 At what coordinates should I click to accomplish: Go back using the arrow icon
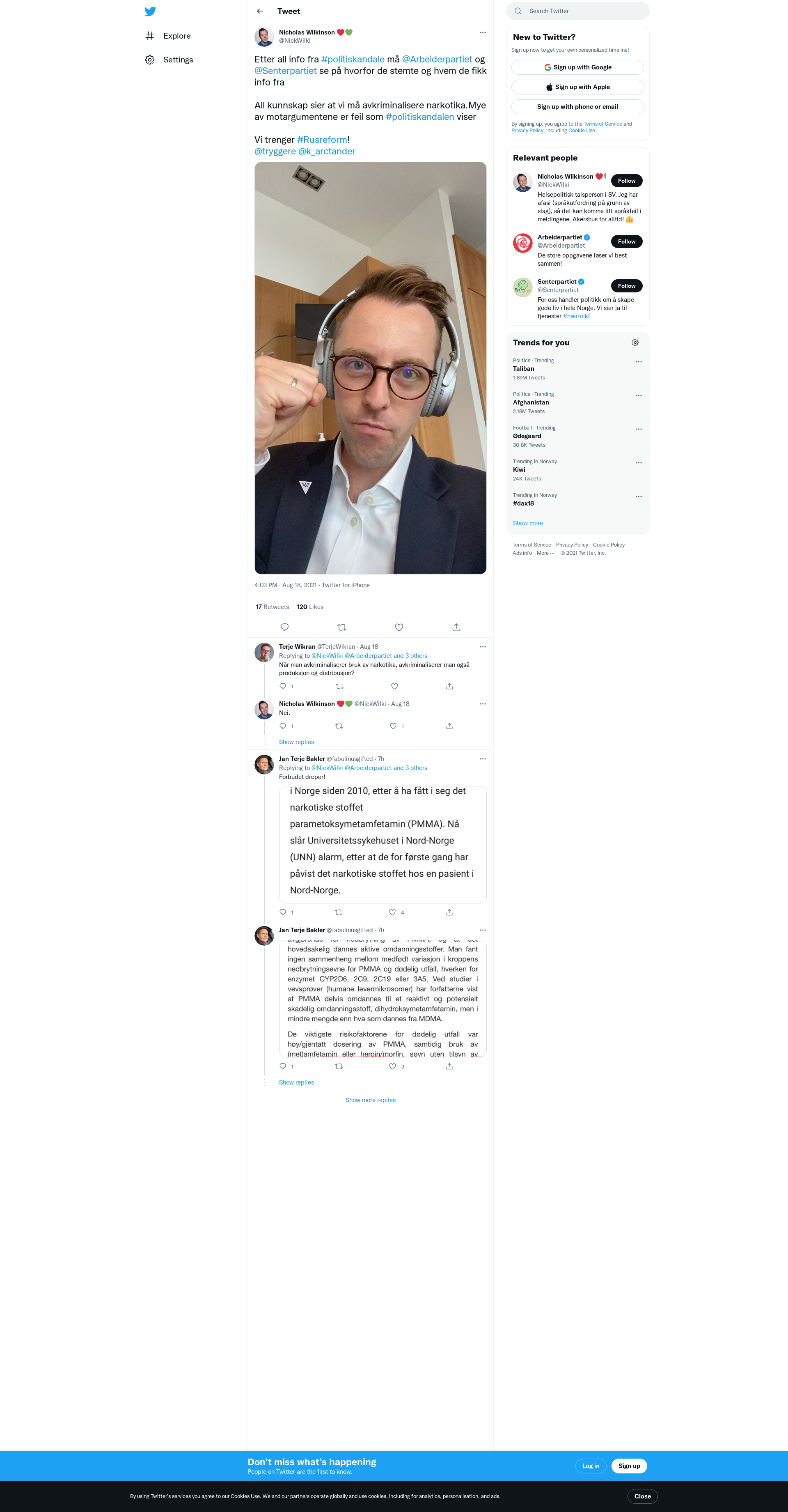click(260, 11)
